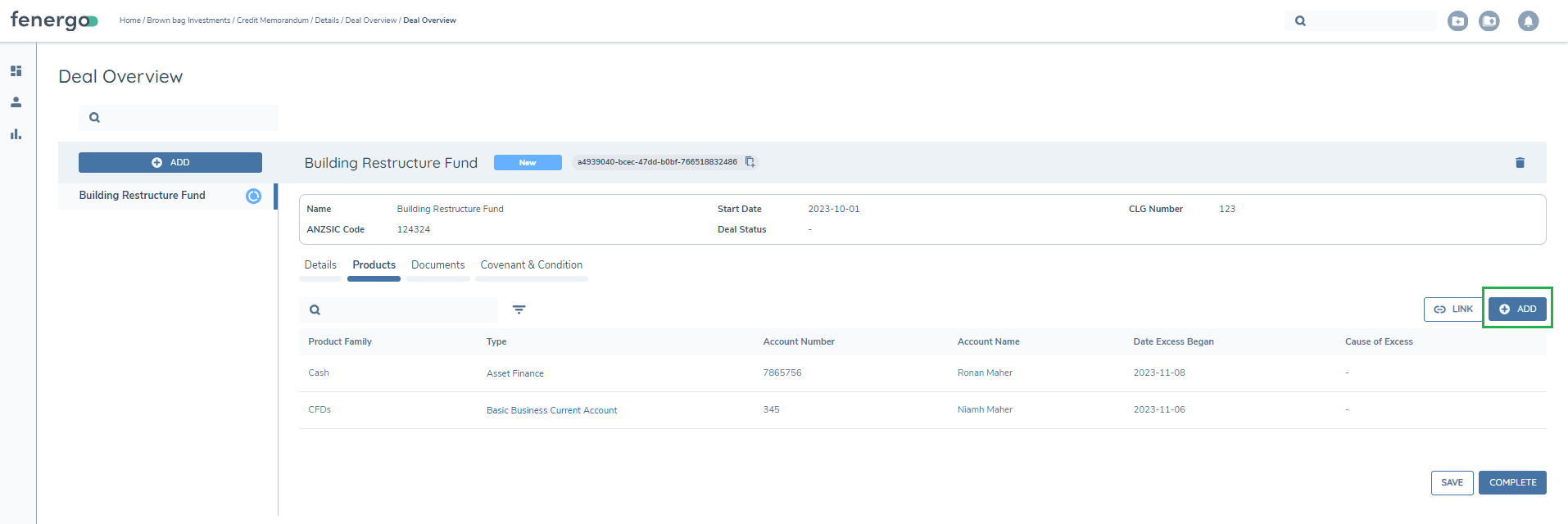Open the Asset Finance product link
The height and width of the screenshot is (524, 1568).
click(x=514, y=373)
